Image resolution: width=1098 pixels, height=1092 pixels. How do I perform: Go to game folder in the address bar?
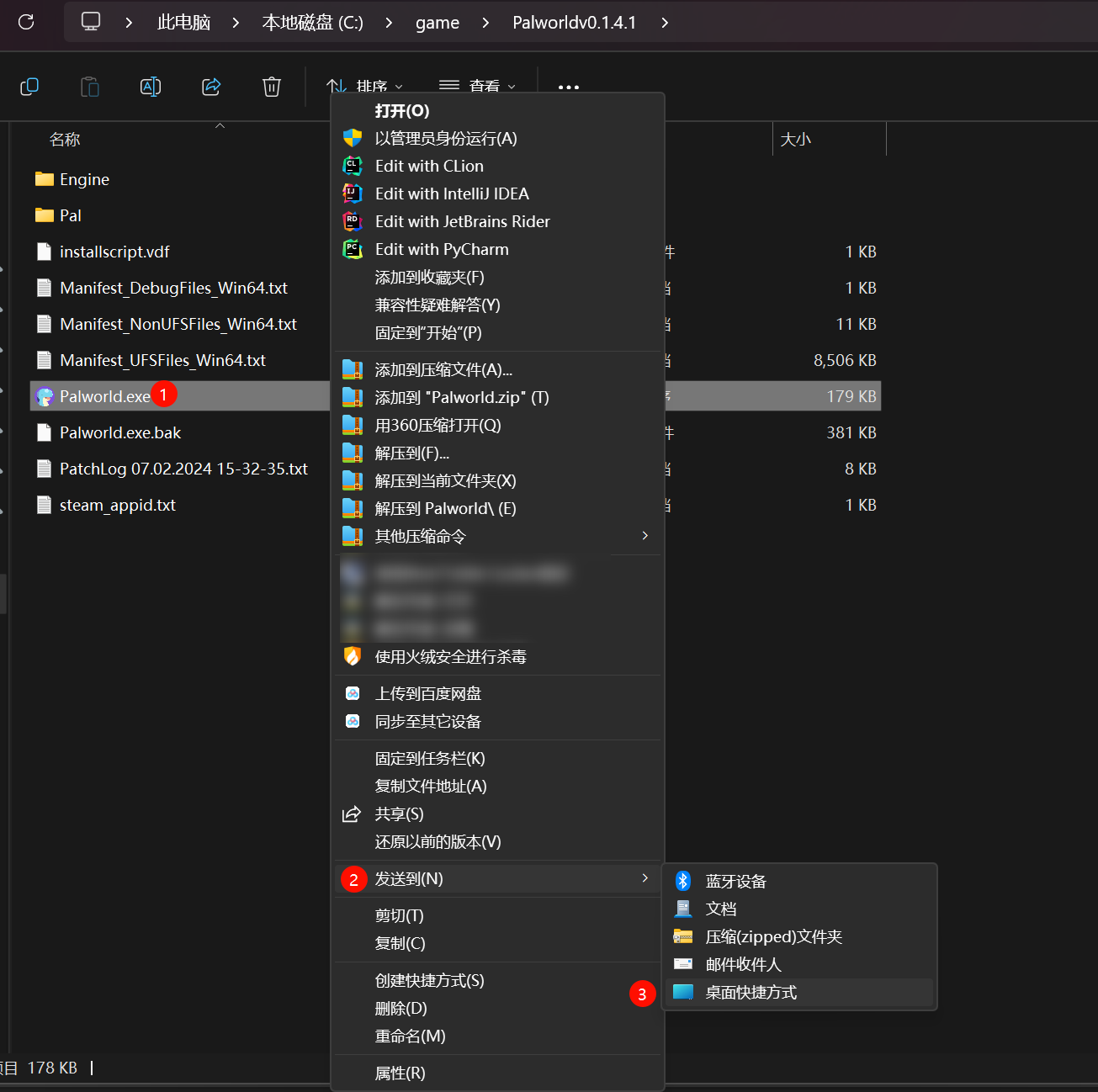(x=438, y=23)
